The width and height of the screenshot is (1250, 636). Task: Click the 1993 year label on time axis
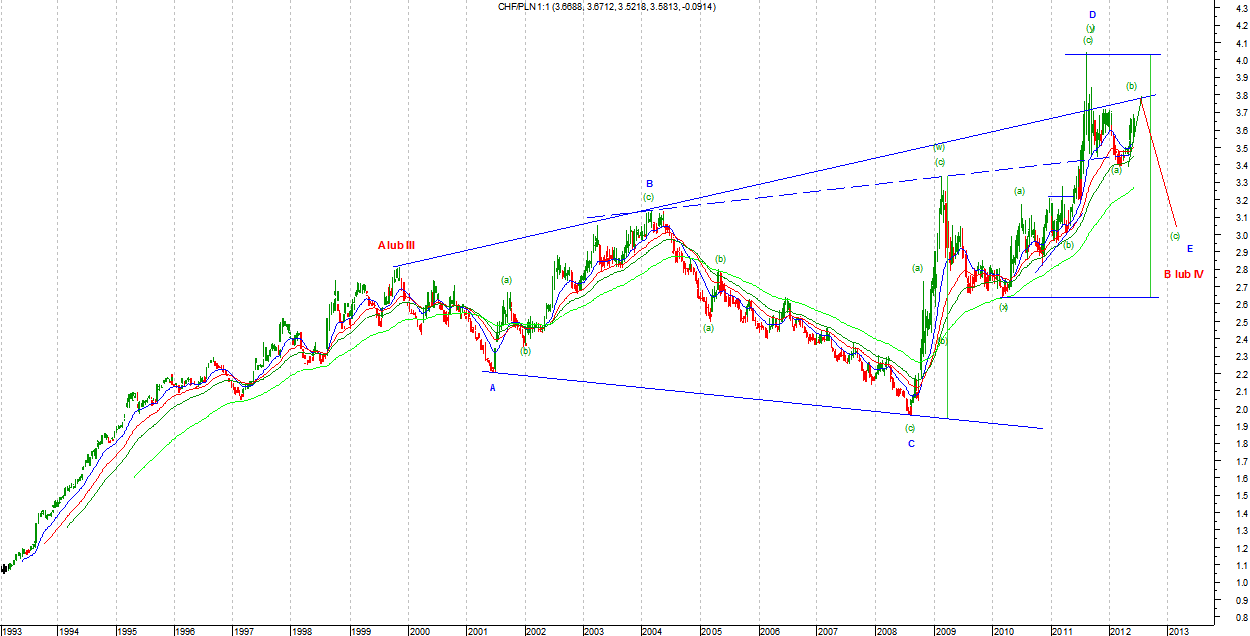pos(13,630)
